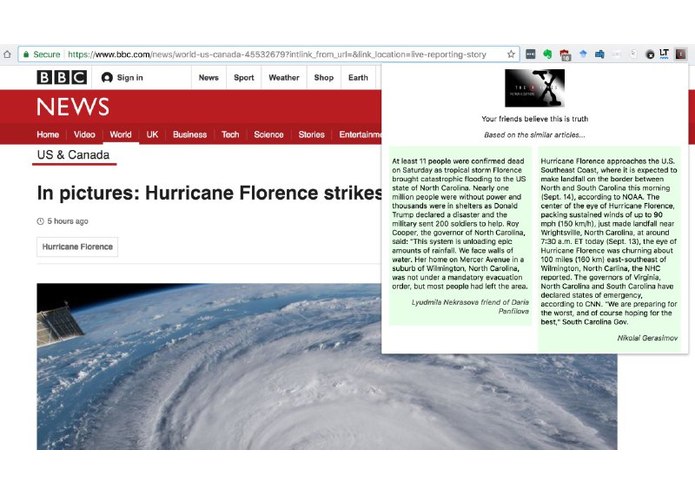Screen dimensions: 695x494
Task: Click the dark three-dots extension icon
Action: tap(530, 54)
